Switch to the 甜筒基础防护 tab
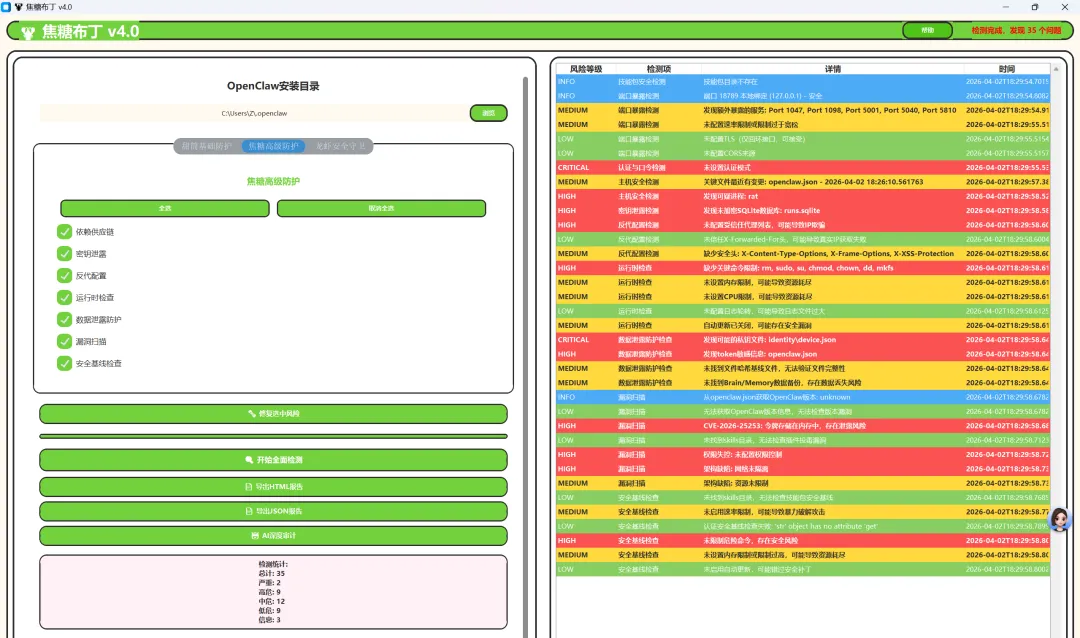The image size is (1080, 638). click(x=207, y=146)
